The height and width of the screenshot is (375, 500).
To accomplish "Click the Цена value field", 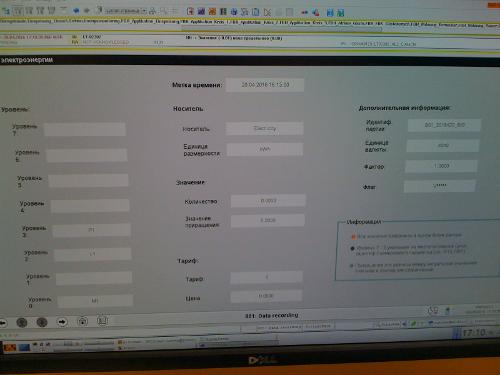I will pyautogui.click(x=266, y=296).
